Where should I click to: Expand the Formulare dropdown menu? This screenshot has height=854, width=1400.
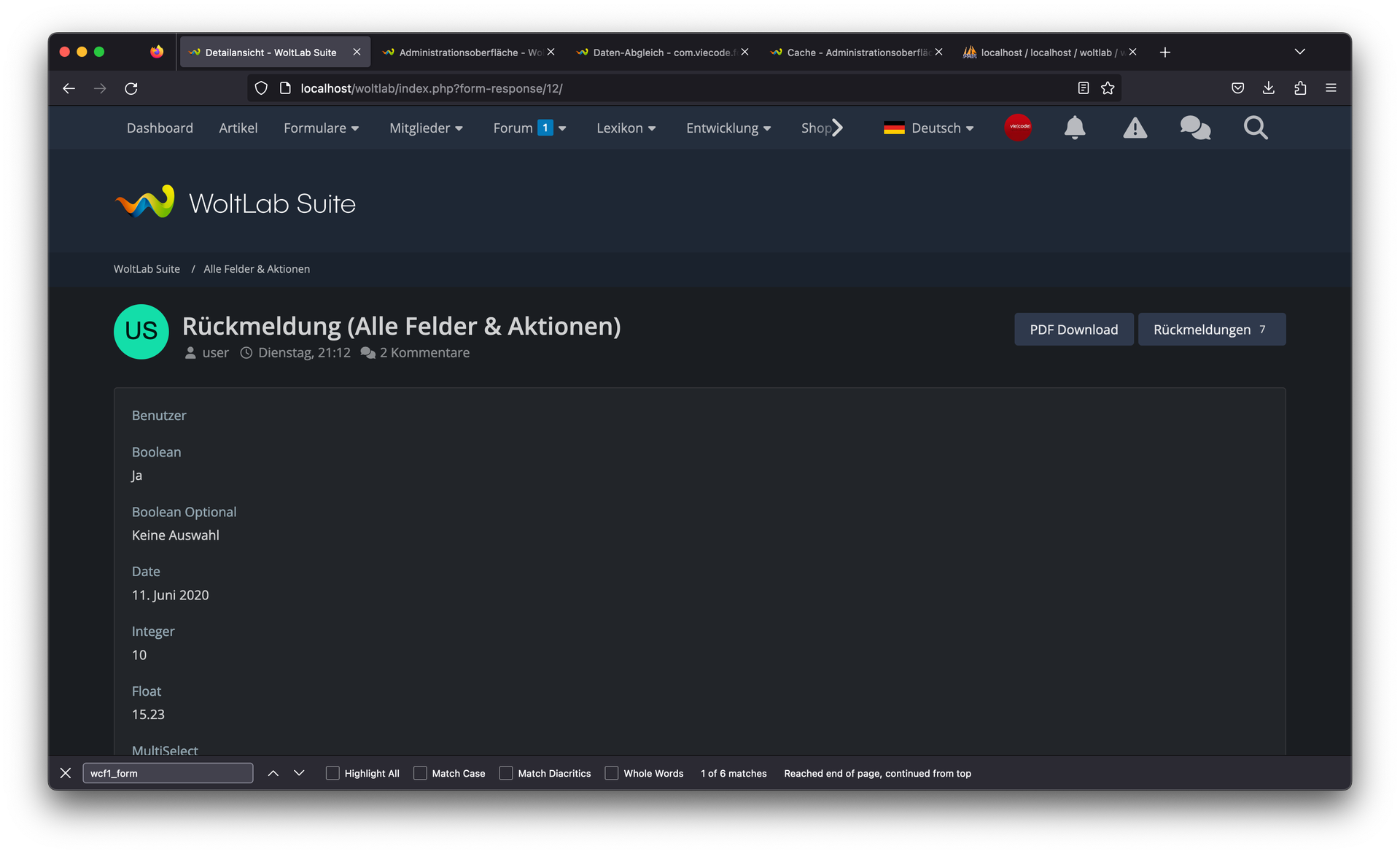(321, 128)
